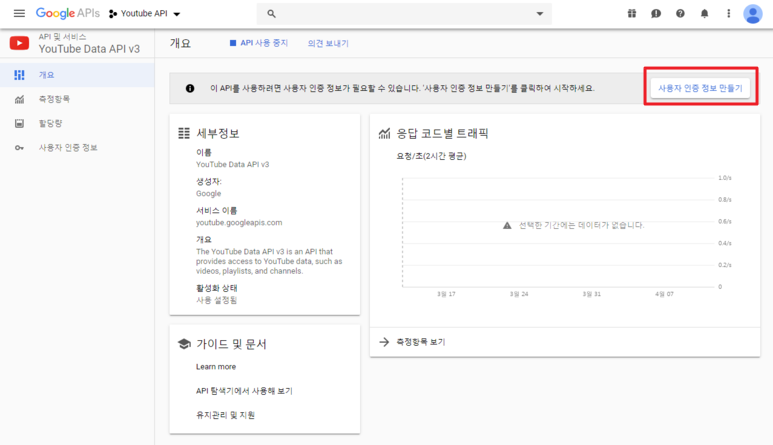Screen dimensions: 773x445
Task: Click 측정항목 보기 link
Action: point(421,342)
